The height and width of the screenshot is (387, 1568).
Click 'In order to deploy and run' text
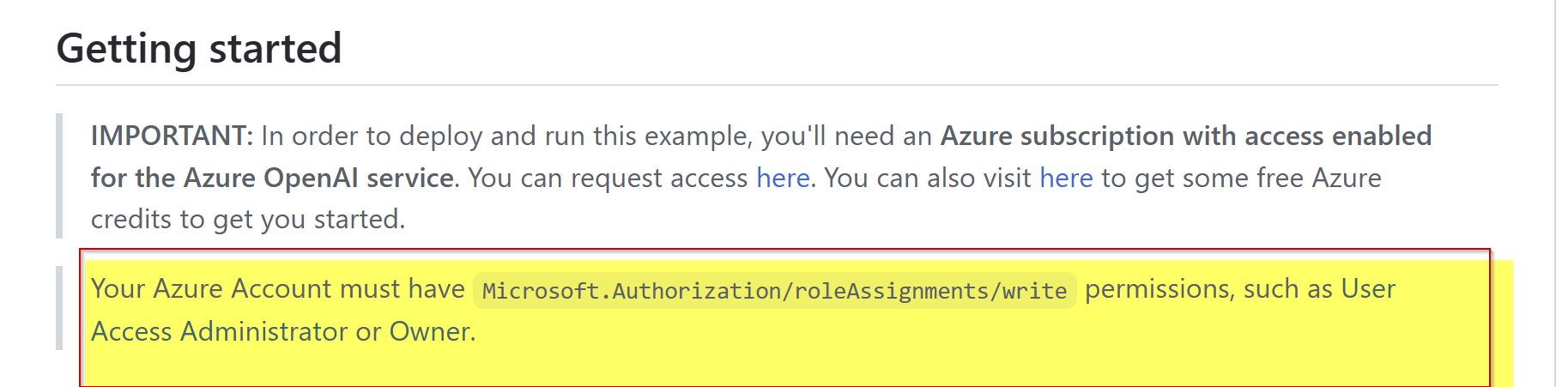click(424, 136)
